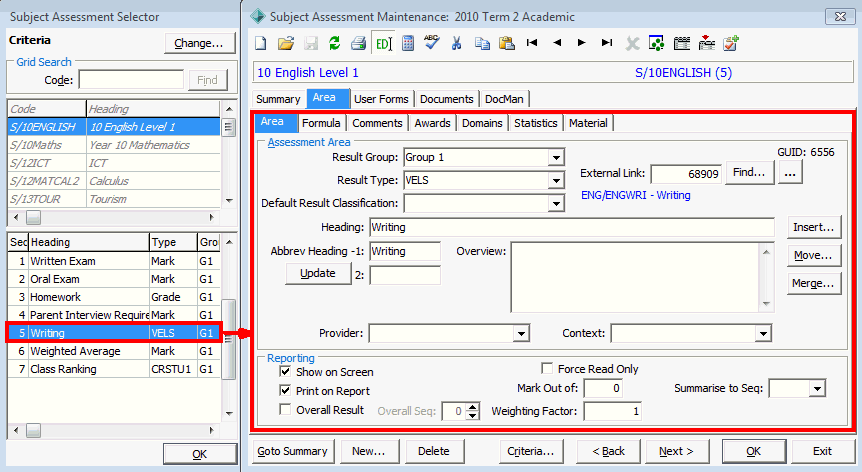Click the Insert... button

pos(814,227)
